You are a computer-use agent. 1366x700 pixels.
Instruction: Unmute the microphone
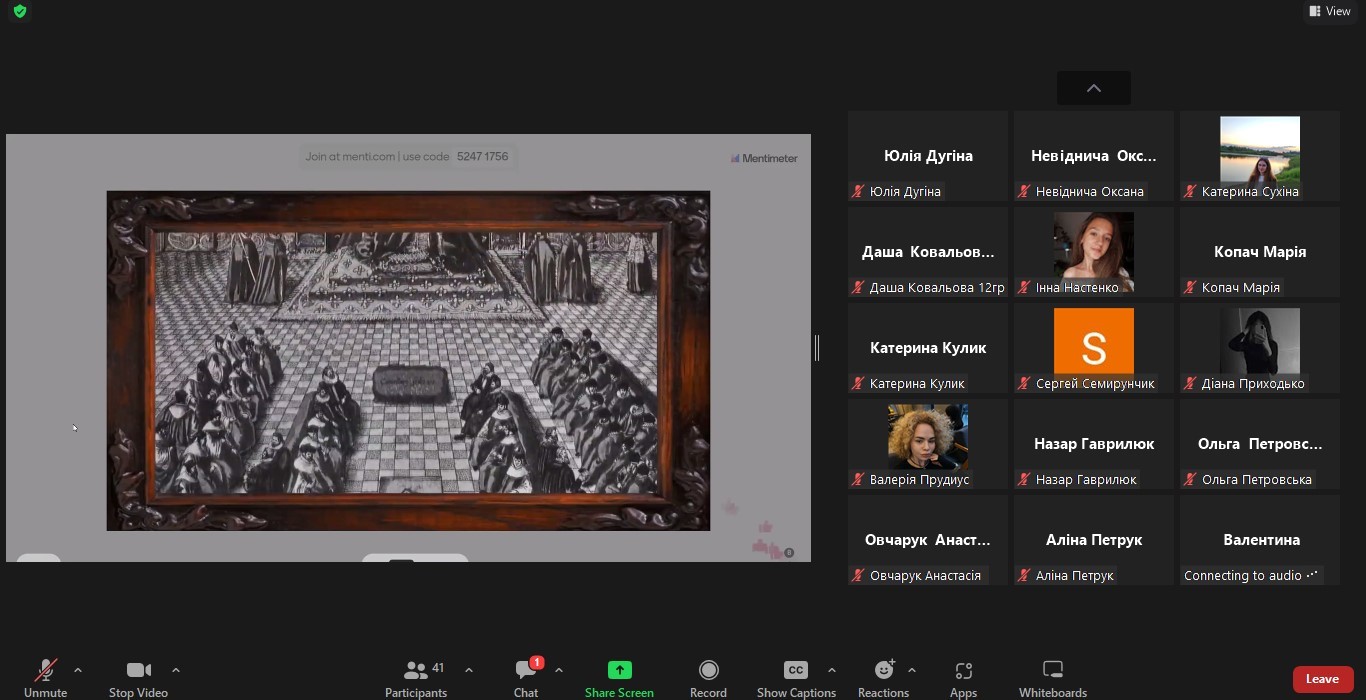pos(45,678)
